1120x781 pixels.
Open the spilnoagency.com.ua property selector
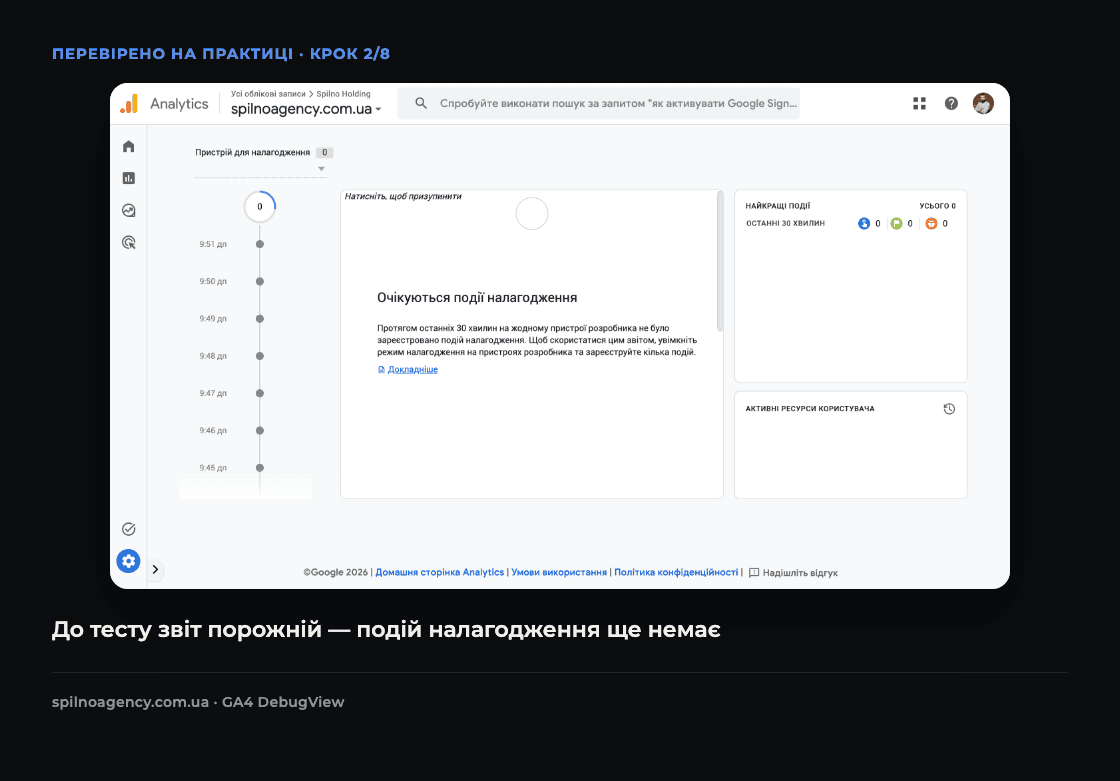coord(306,109)
